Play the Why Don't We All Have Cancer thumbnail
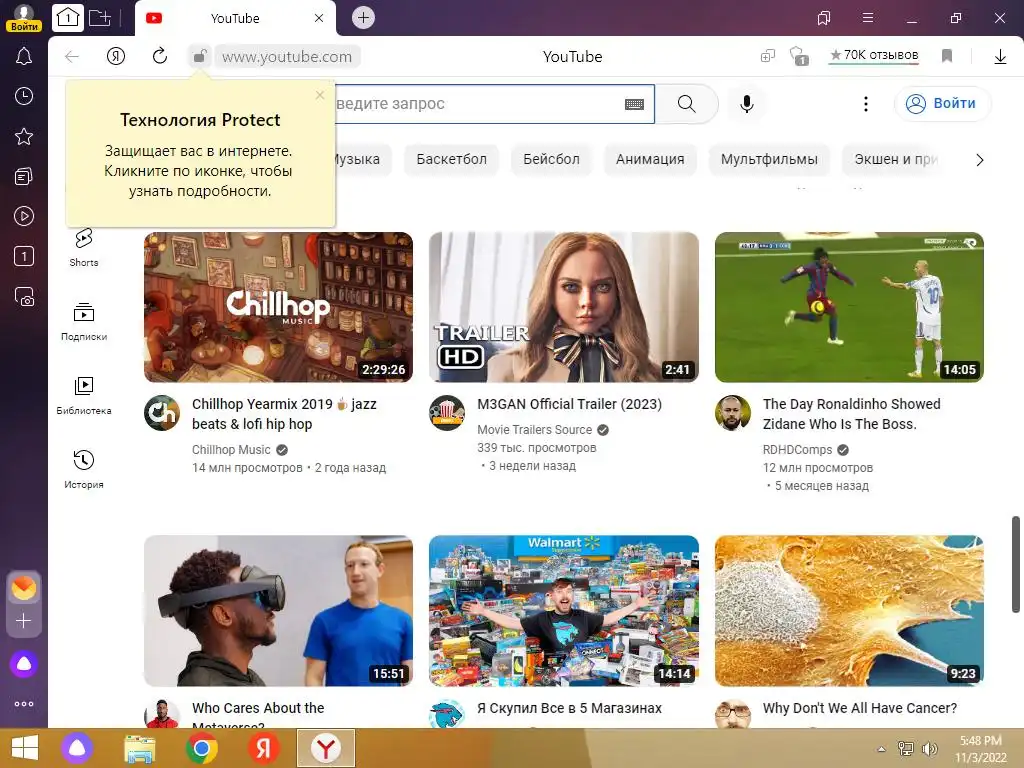The image size is (1024, 768). point(849,611)
